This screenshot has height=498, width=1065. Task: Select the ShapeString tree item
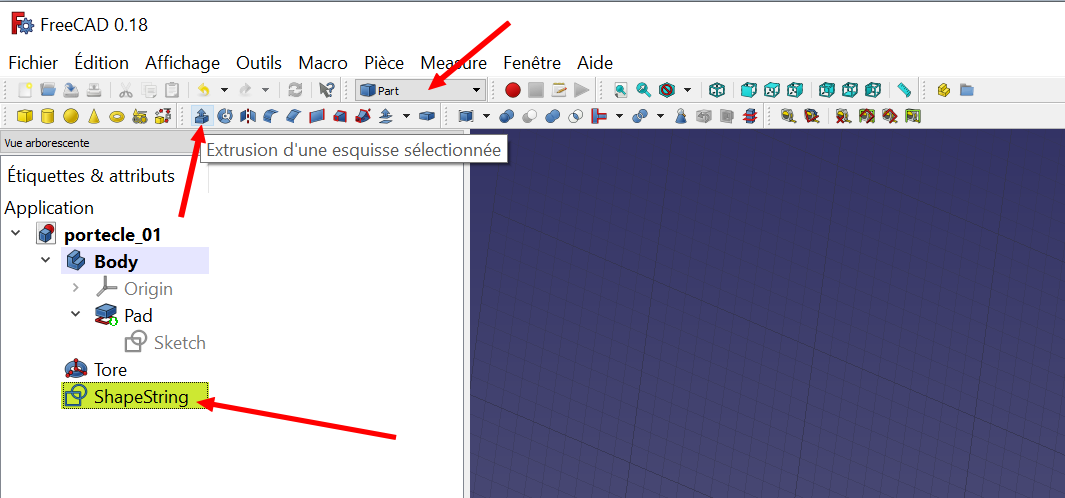(x=135, y=396)
